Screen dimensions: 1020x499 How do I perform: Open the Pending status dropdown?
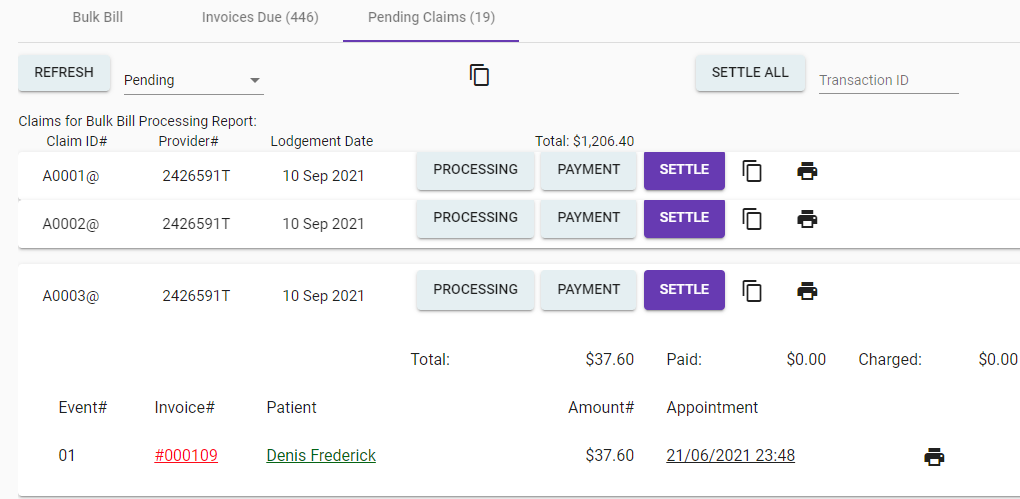[192, 80]
